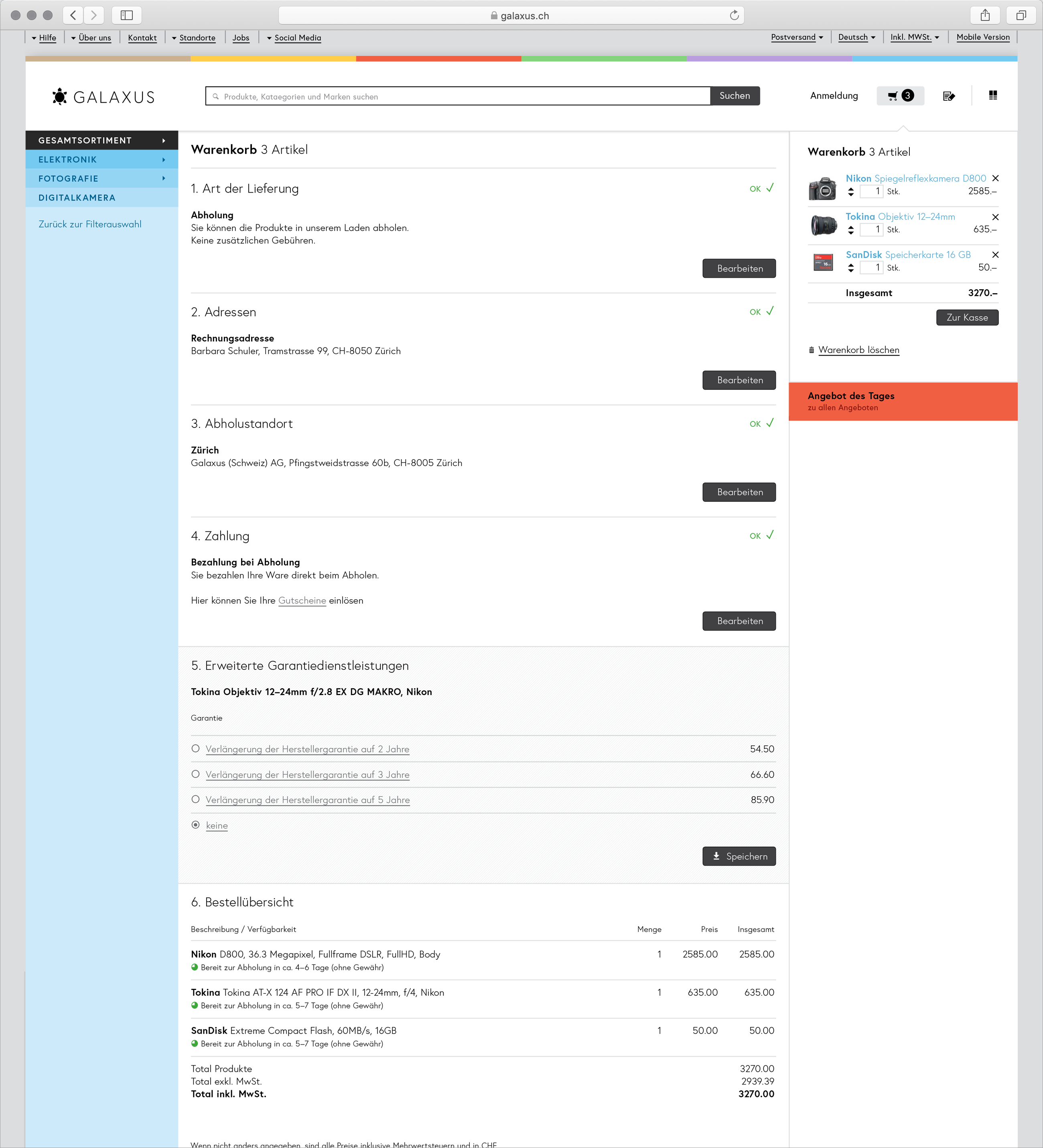Image resolution: width=1043 pixels, height=1148 pixels.
Task: Remove Tokina Objektiv from cart with X
Action: click(995, 217)
